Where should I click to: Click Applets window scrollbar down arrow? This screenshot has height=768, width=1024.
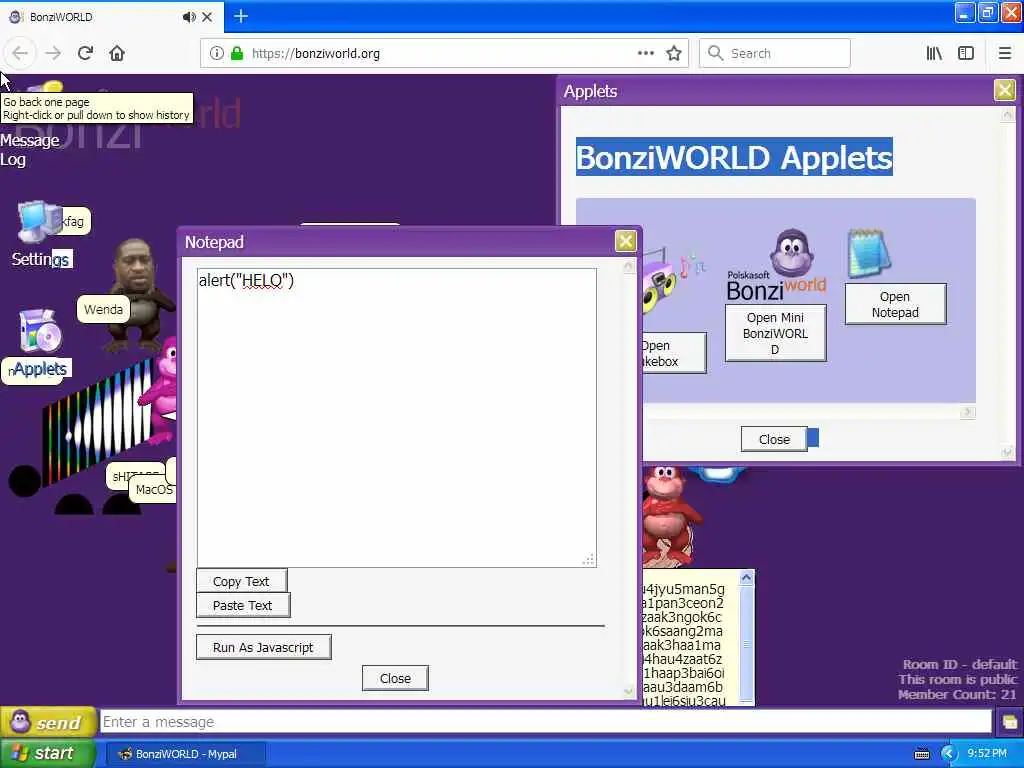click(1007, 451)
